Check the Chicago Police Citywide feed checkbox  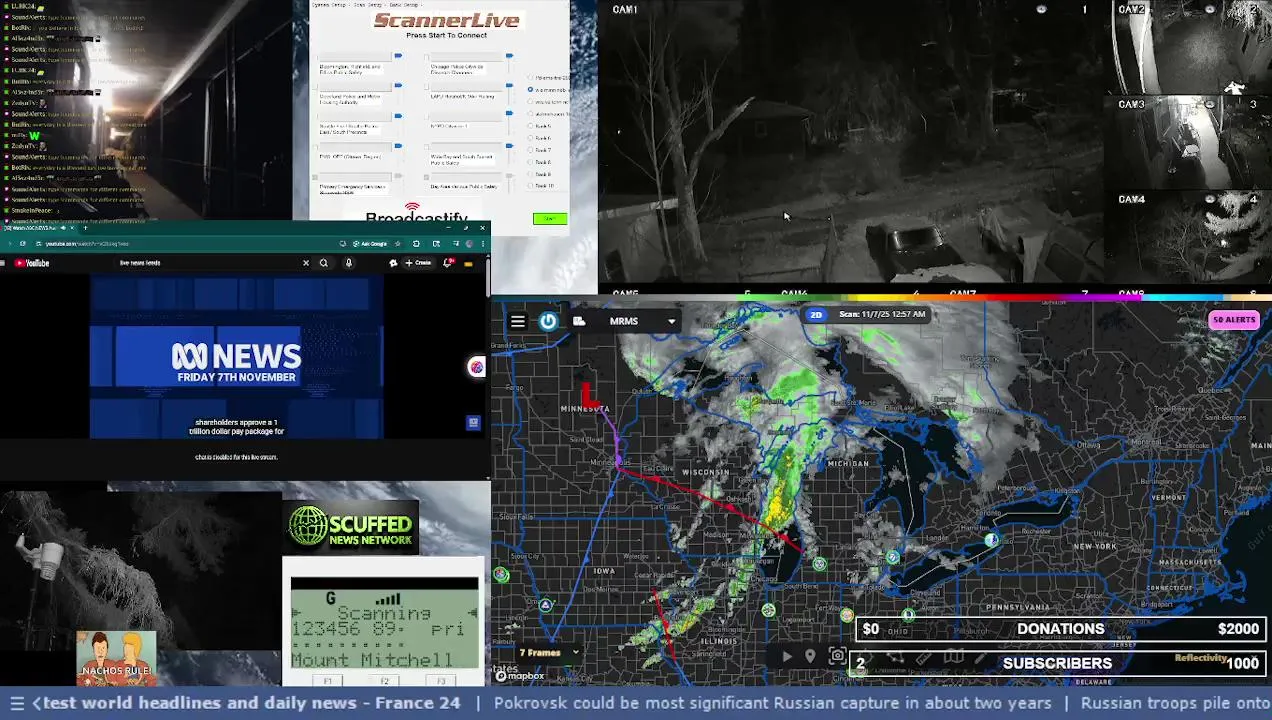(x=426, y=57)
